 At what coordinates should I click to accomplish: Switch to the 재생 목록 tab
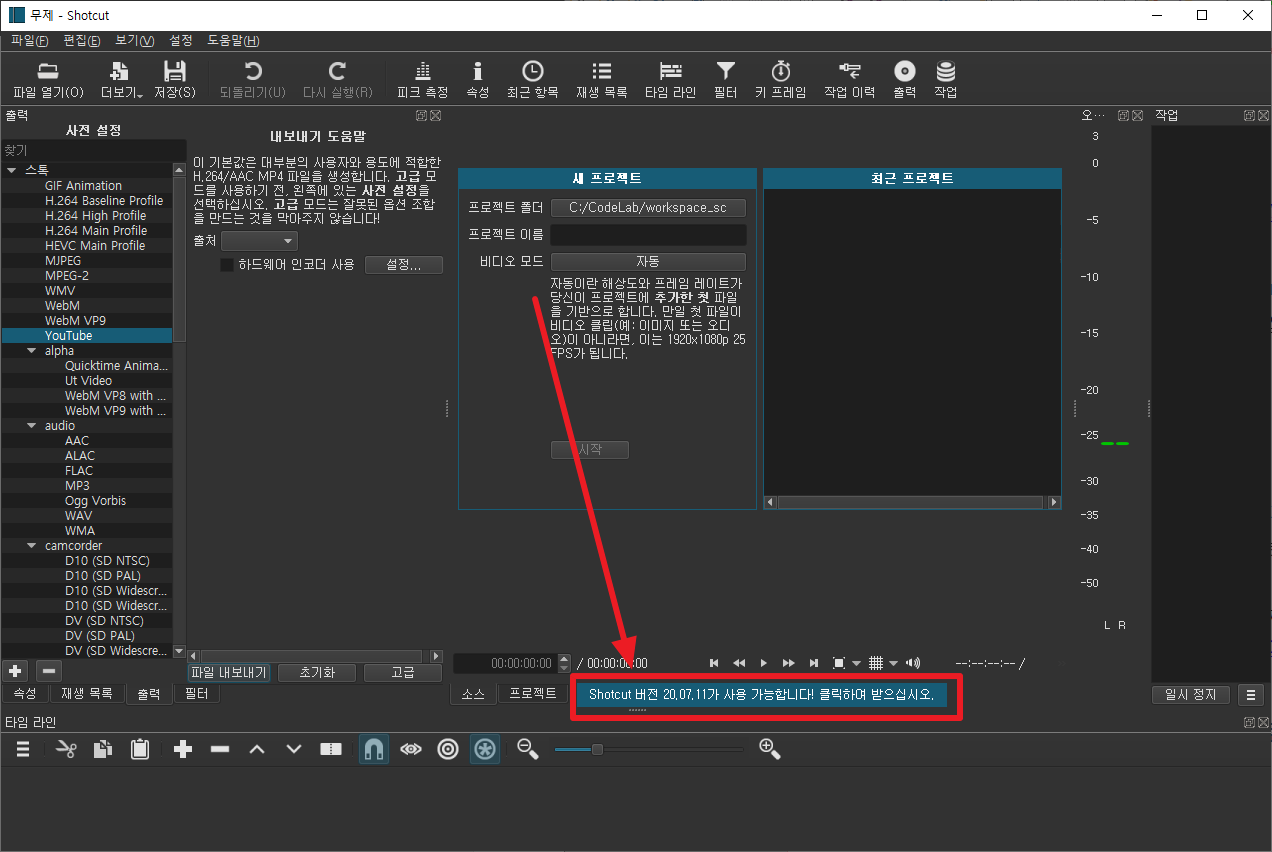pyautogui.click(x=87, y=694)
